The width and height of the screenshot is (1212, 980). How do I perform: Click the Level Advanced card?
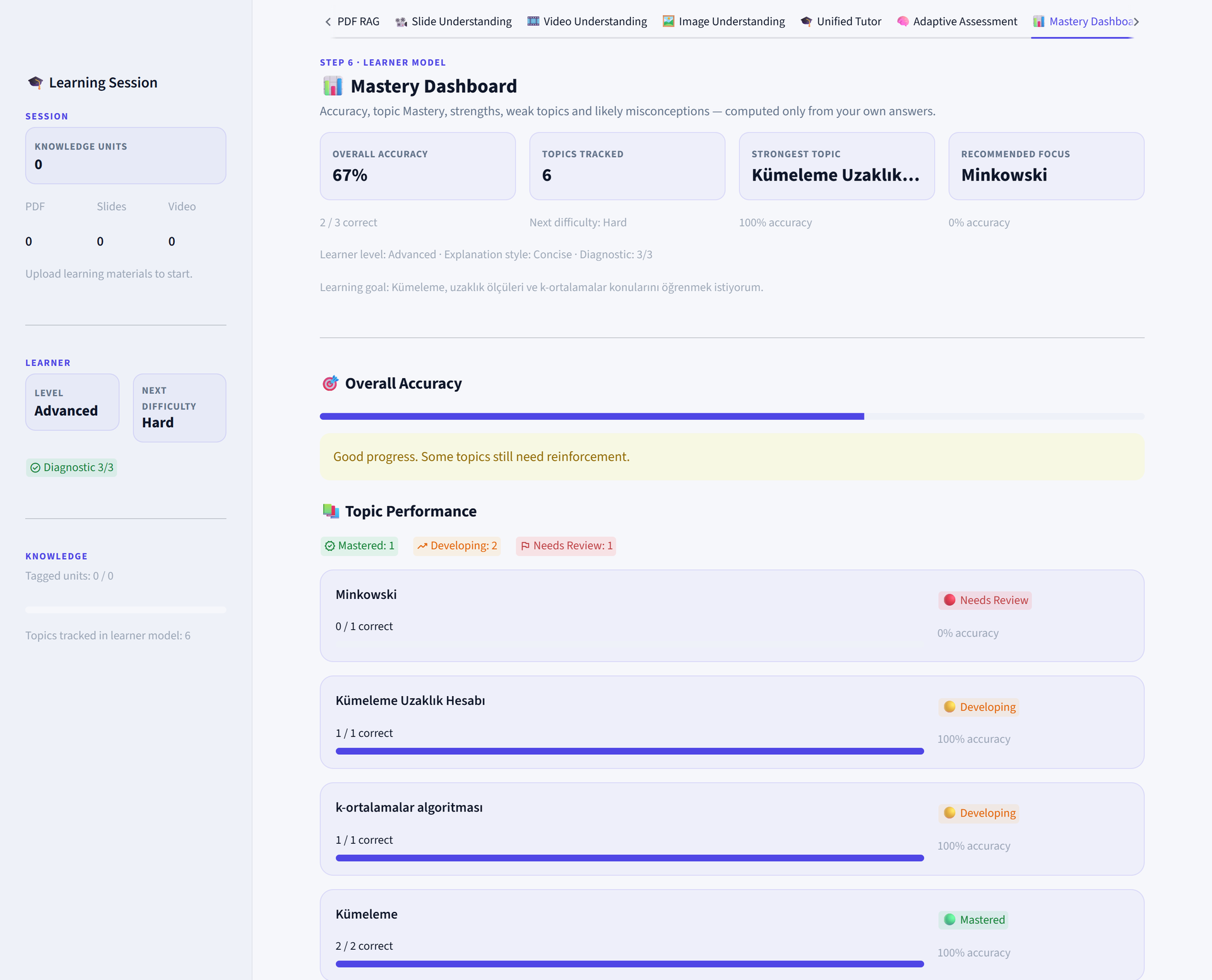pos(72,402)
